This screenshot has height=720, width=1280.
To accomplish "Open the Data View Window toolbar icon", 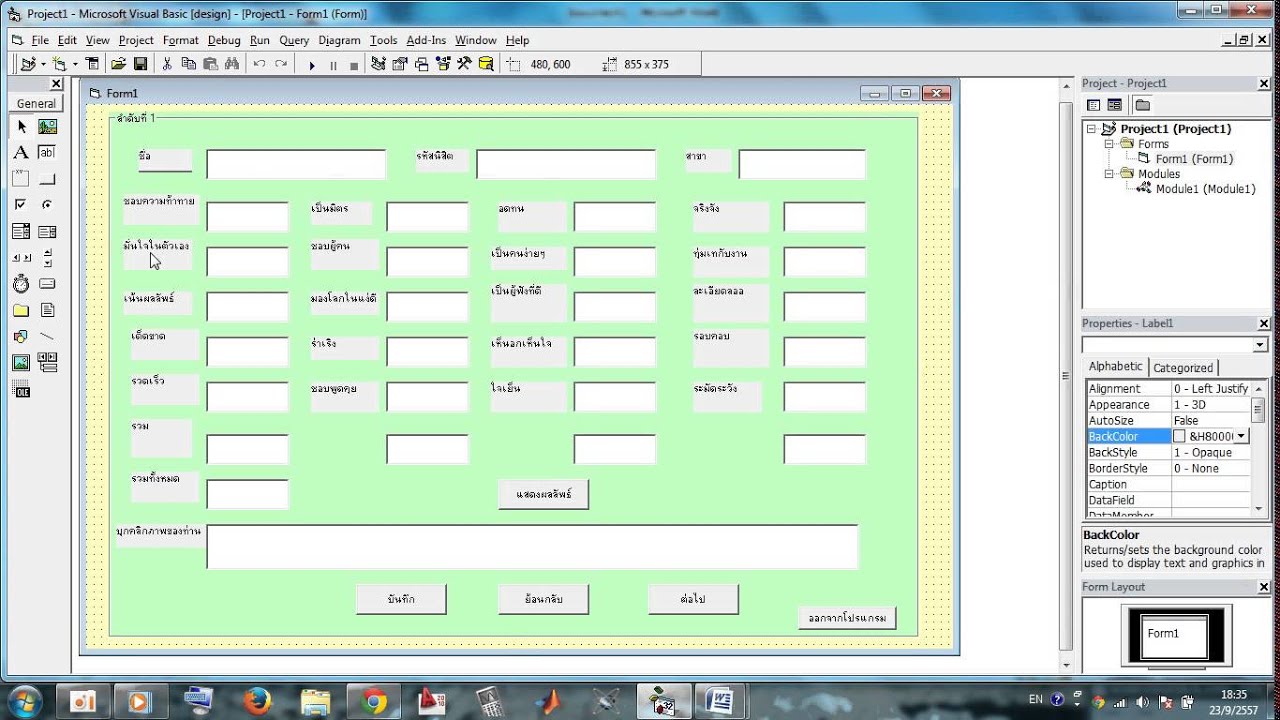I will (486, 64).
